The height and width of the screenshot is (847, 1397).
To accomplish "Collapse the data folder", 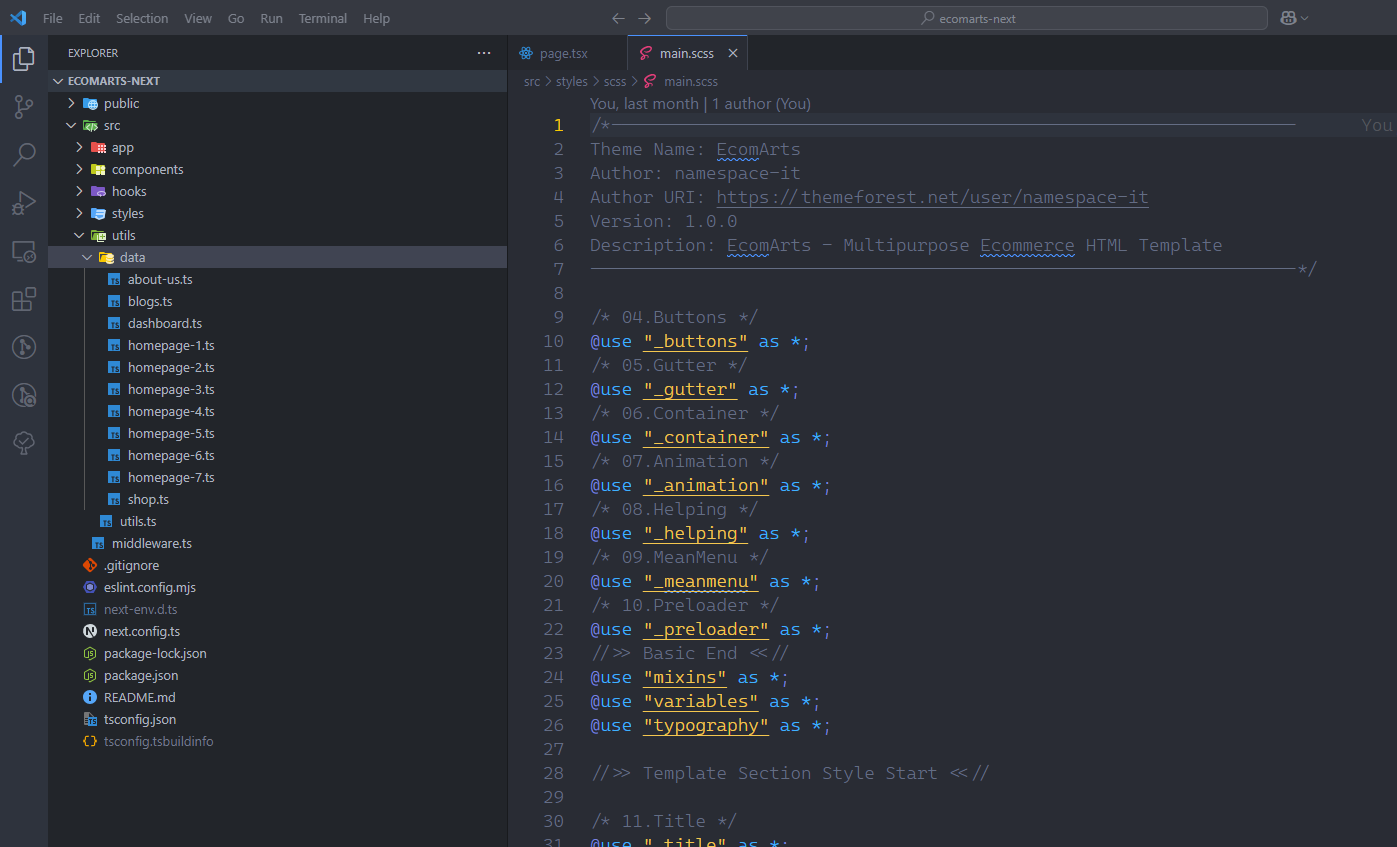I will 132,257.
